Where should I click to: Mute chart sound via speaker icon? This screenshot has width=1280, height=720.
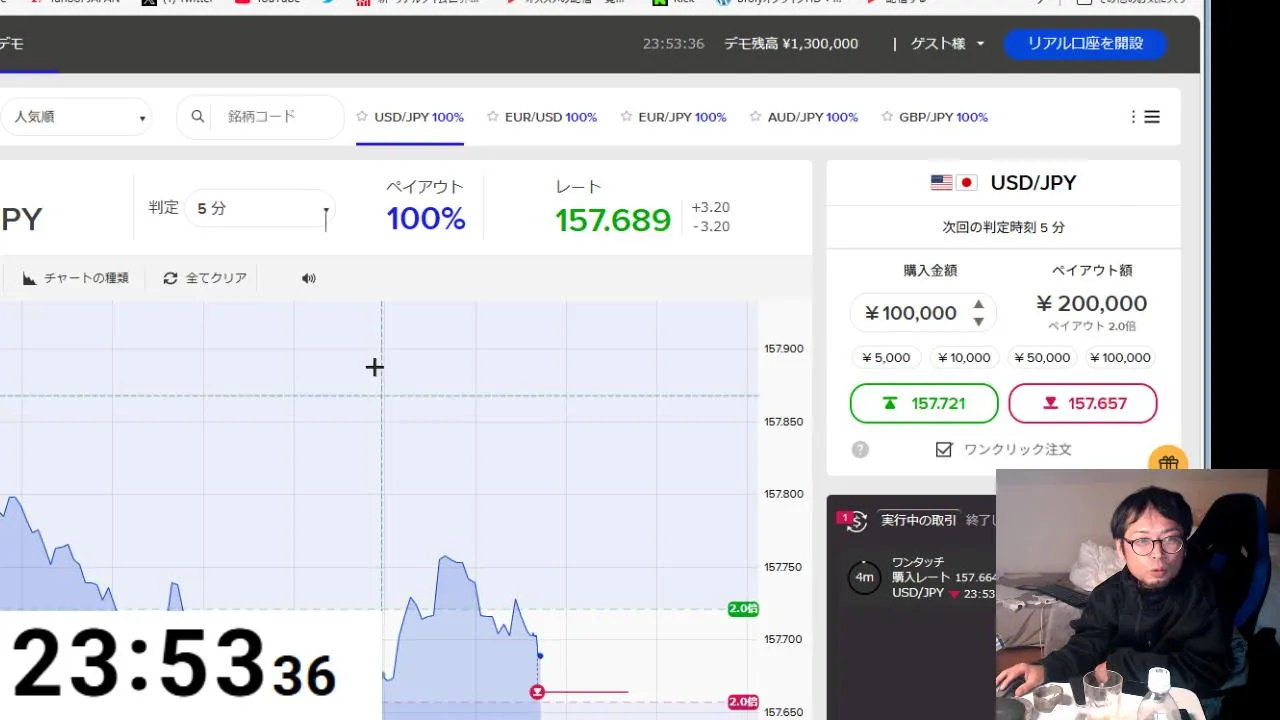pos(309,278)
